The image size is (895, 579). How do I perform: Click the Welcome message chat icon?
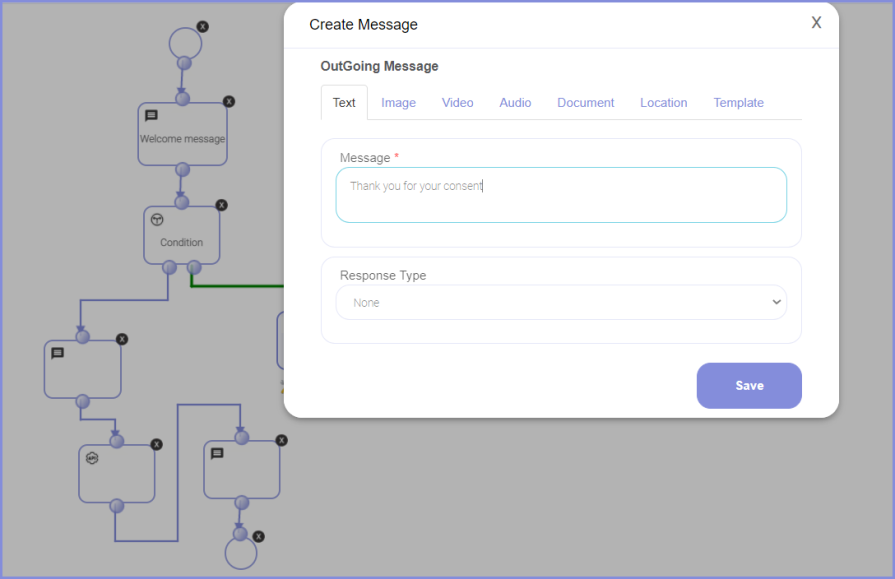[151, 115]
